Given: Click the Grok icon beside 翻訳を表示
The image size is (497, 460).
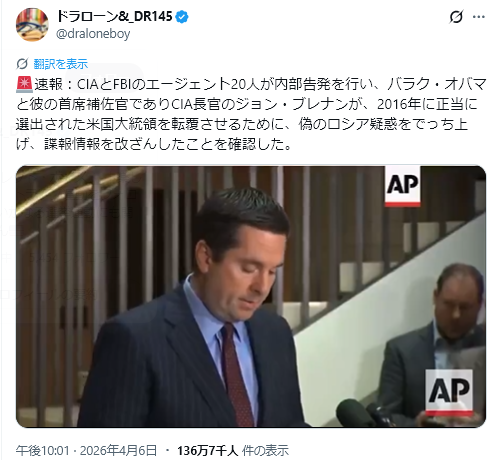Looking at the screenshot, I should click(x=22, y=64).
